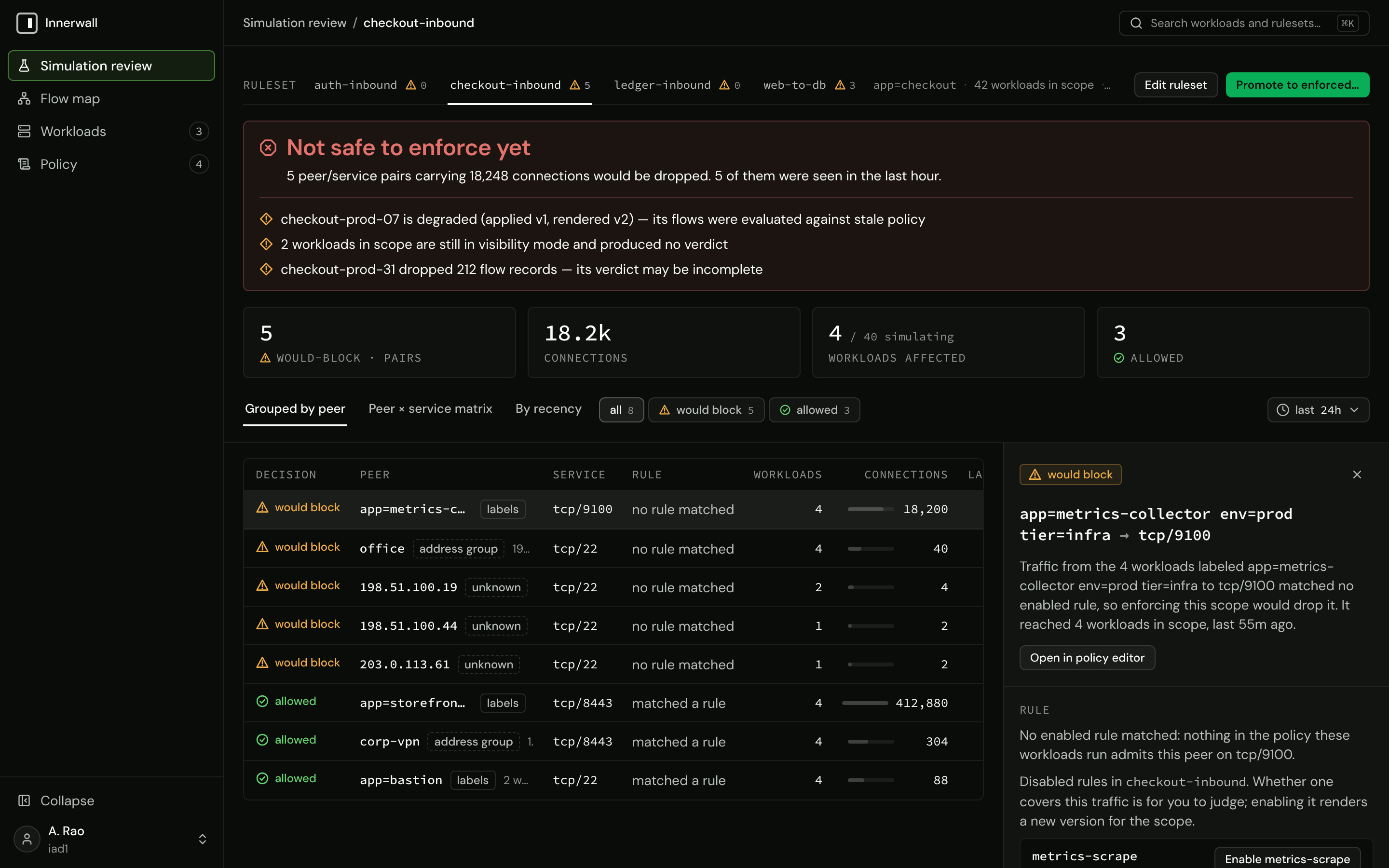Switch to web-to-db ruleset tab
Screen dimensions: 1389x868
coord(809,85)
